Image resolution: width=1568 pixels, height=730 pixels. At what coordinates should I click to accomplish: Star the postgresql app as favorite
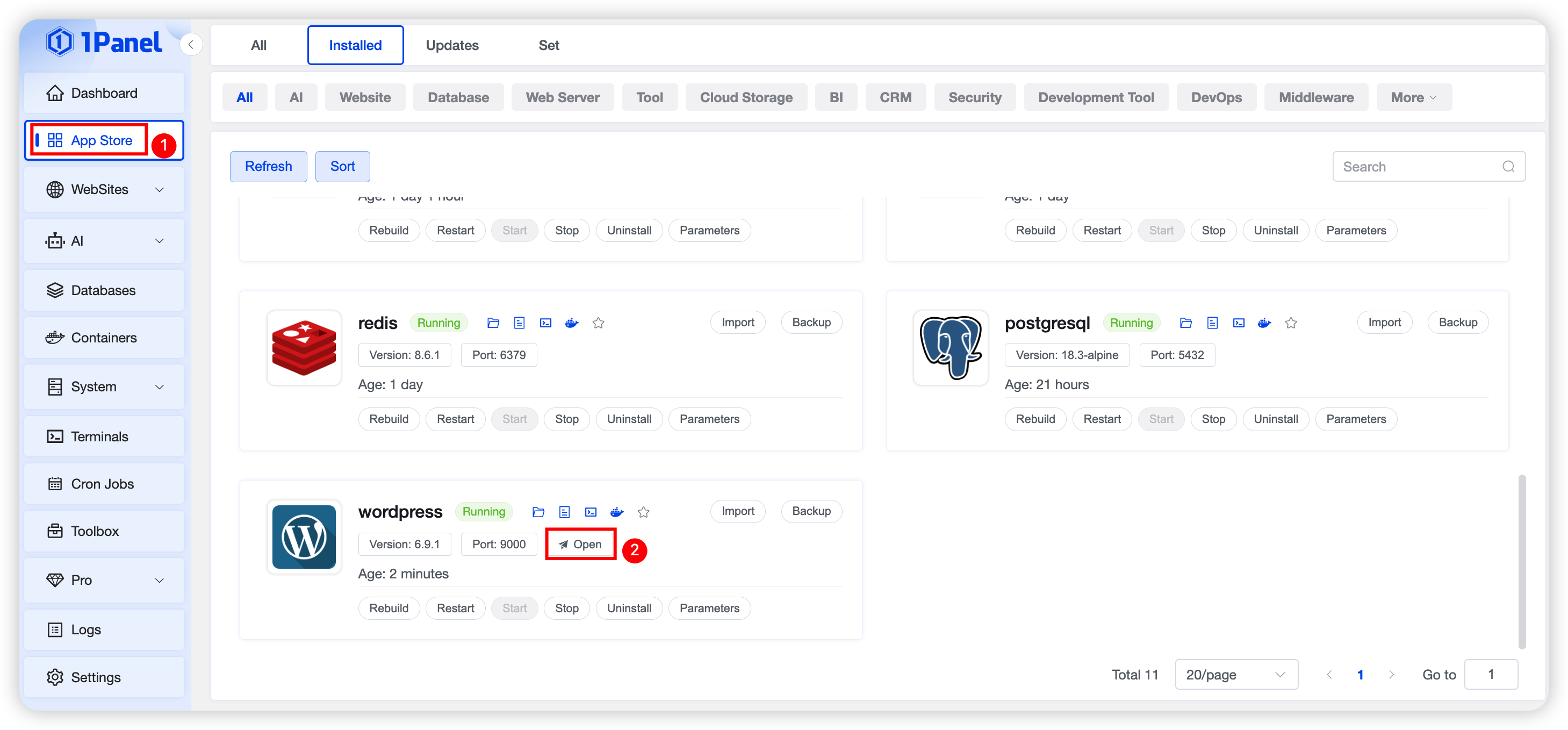(1291, 323)
